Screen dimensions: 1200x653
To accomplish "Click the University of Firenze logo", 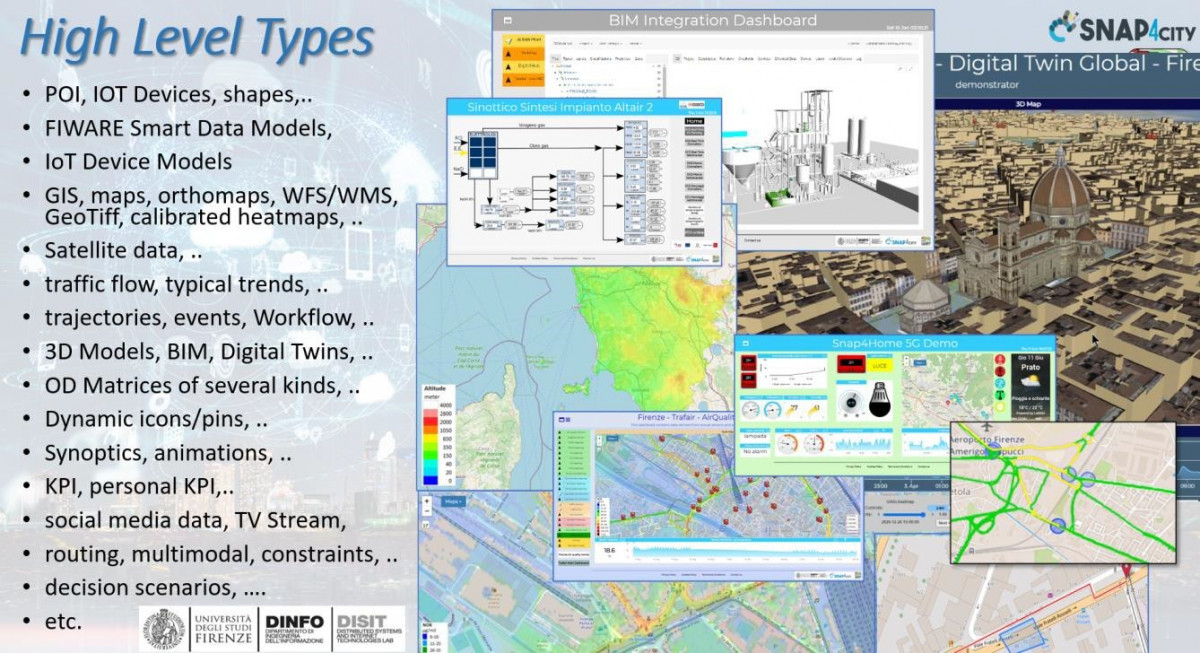I will 163,629.
